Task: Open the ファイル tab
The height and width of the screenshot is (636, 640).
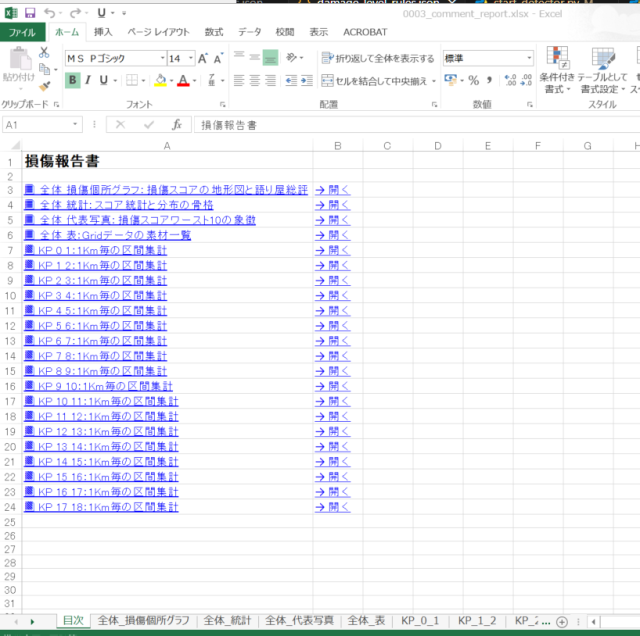Action: tap(22, 32)
